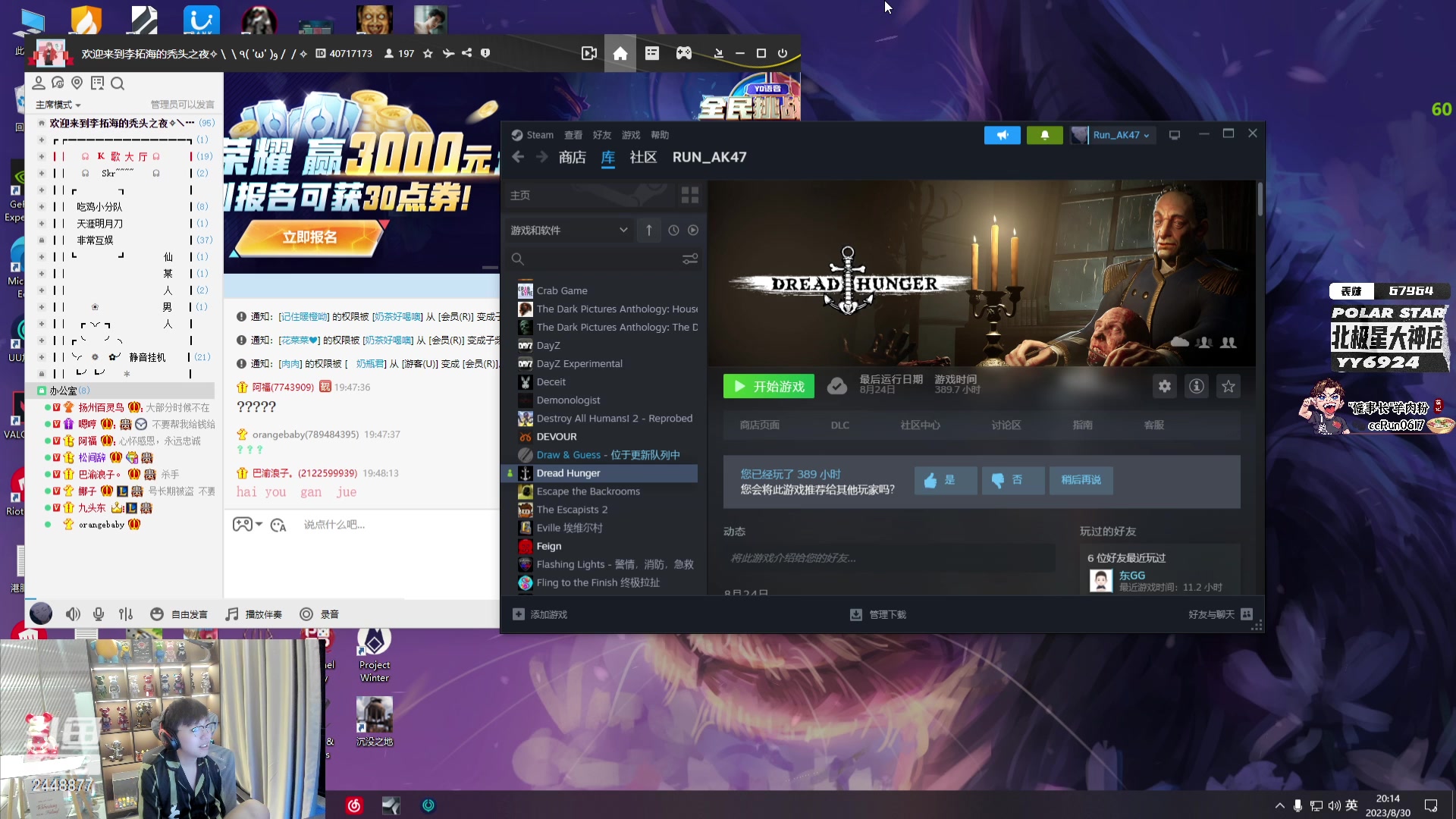Viewport: 1456px width, 819px height.
Task: Open the YY channel home icon
Action: (620, 53)
